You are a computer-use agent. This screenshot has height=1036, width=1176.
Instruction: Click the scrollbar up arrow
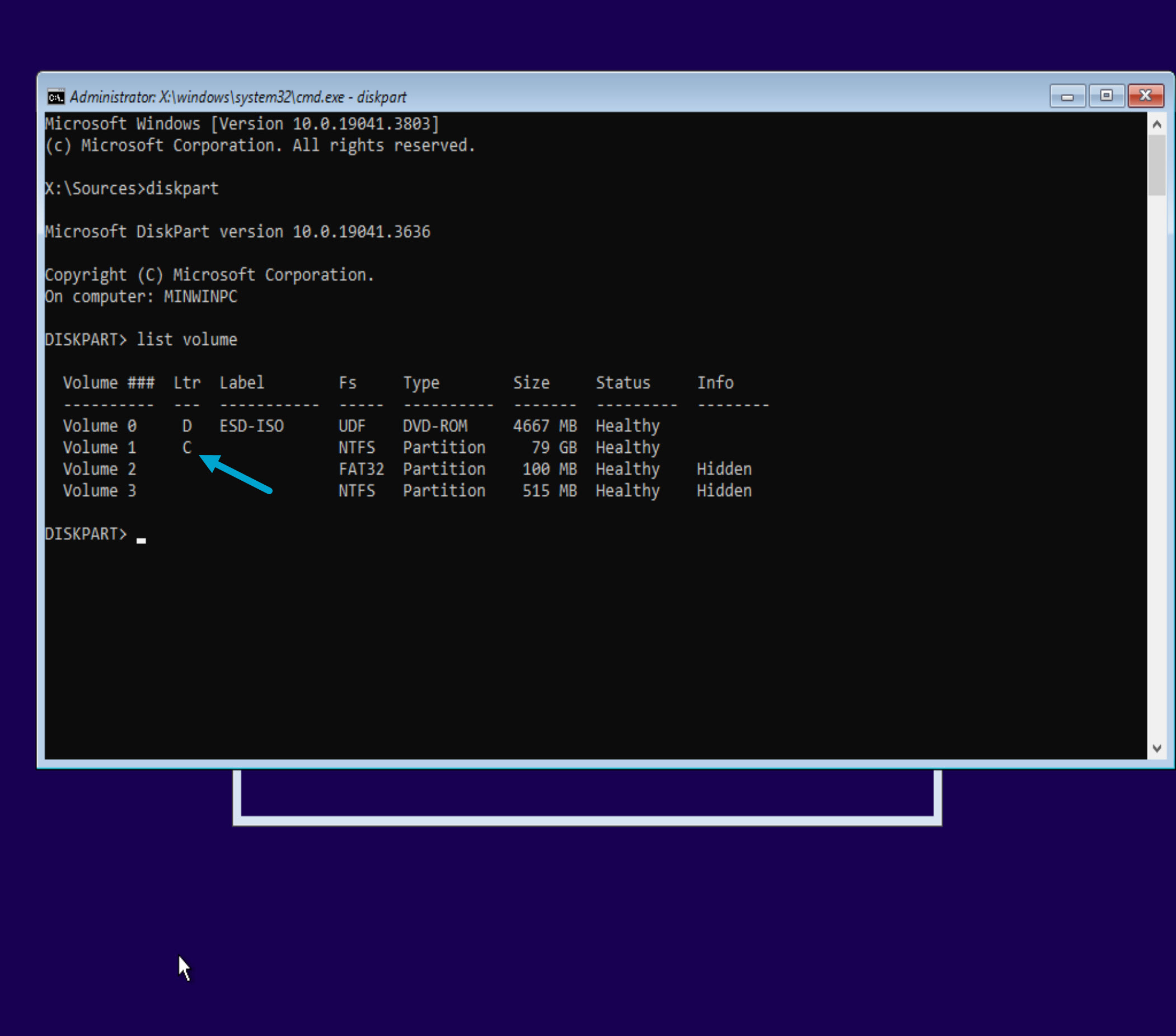click(x=1156, y=124)
